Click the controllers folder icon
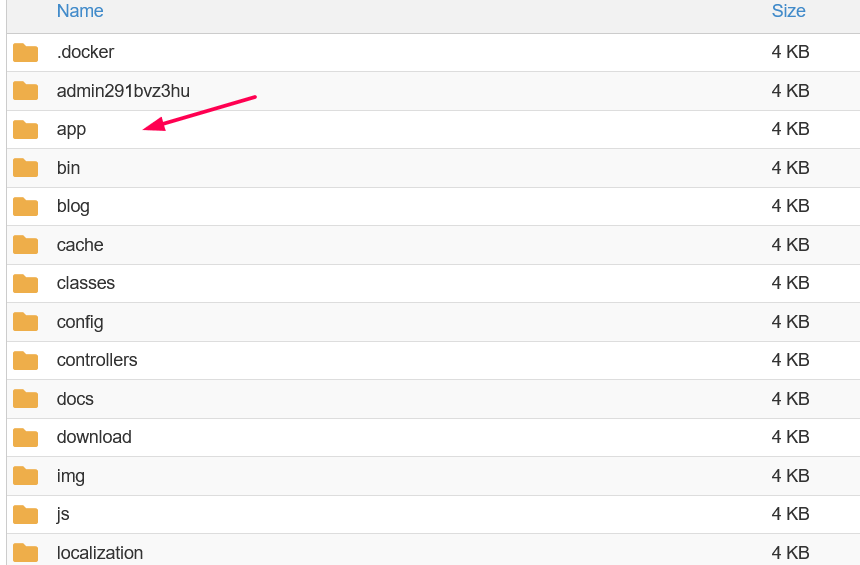This screenshot has width=860, height=565. click(x=25, y=360)
